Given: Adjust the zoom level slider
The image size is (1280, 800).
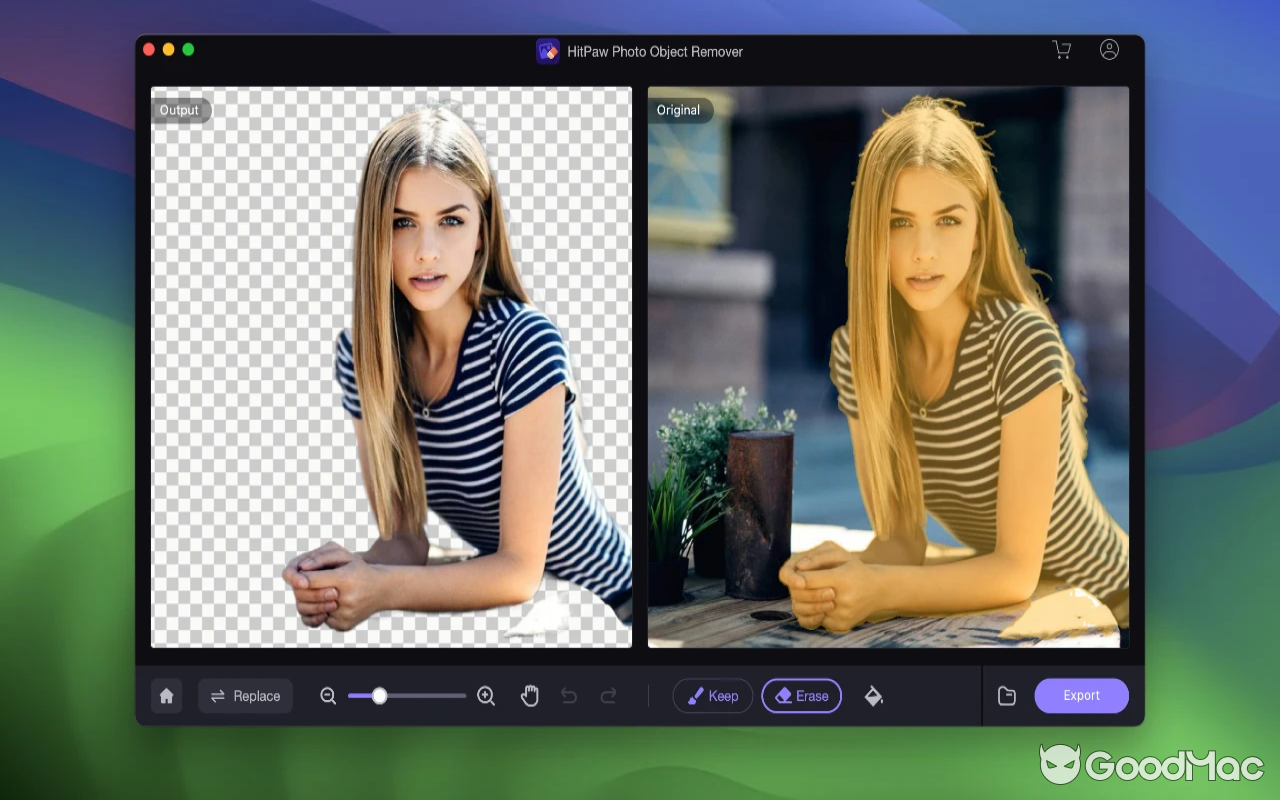Looking at the screenshot, I should 380,695.
